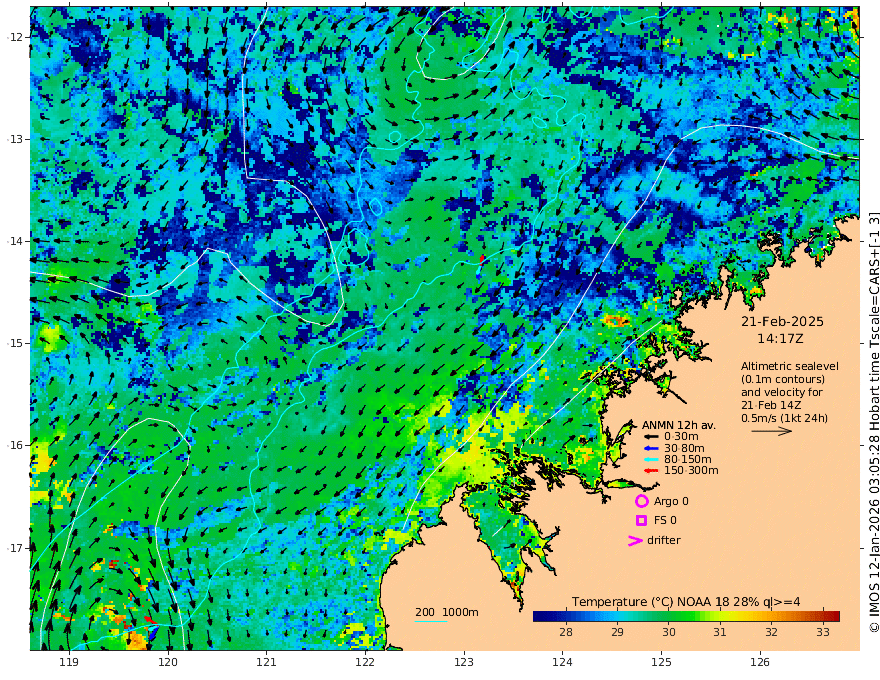880x680 pixels.
Task: Click the "Altimetric sealevel" caption line
Action: (x=790, y=366)
